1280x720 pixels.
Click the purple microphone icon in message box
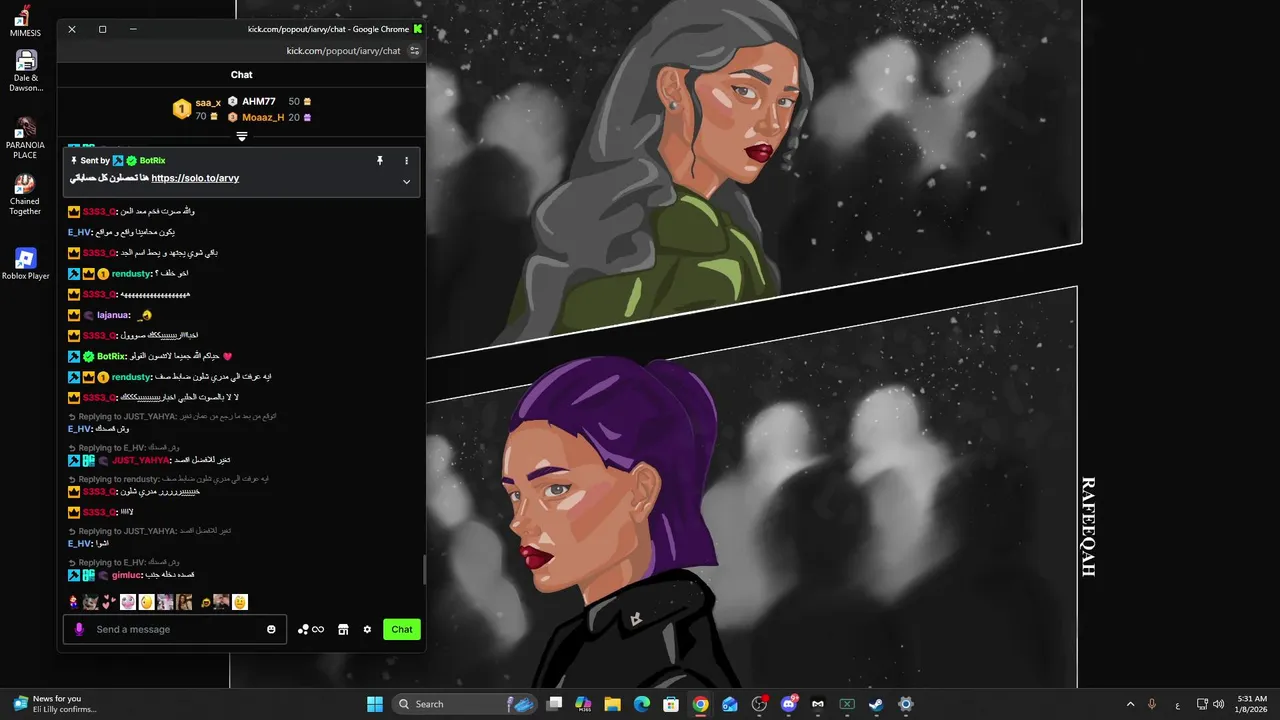point(79,629)
